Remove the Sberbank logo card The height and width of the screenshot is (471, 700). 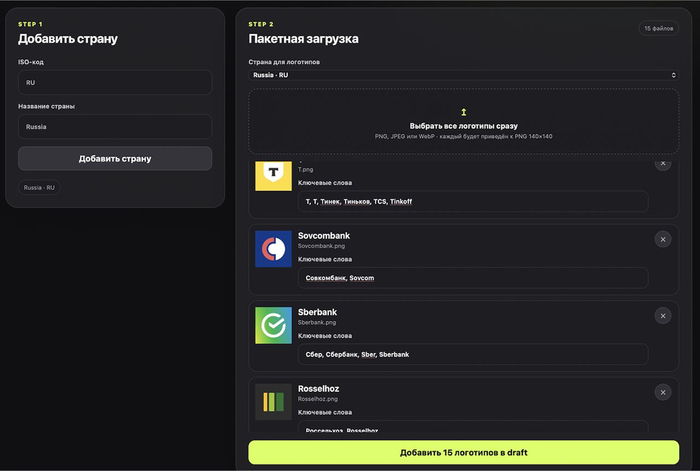(x=663, y=316)
